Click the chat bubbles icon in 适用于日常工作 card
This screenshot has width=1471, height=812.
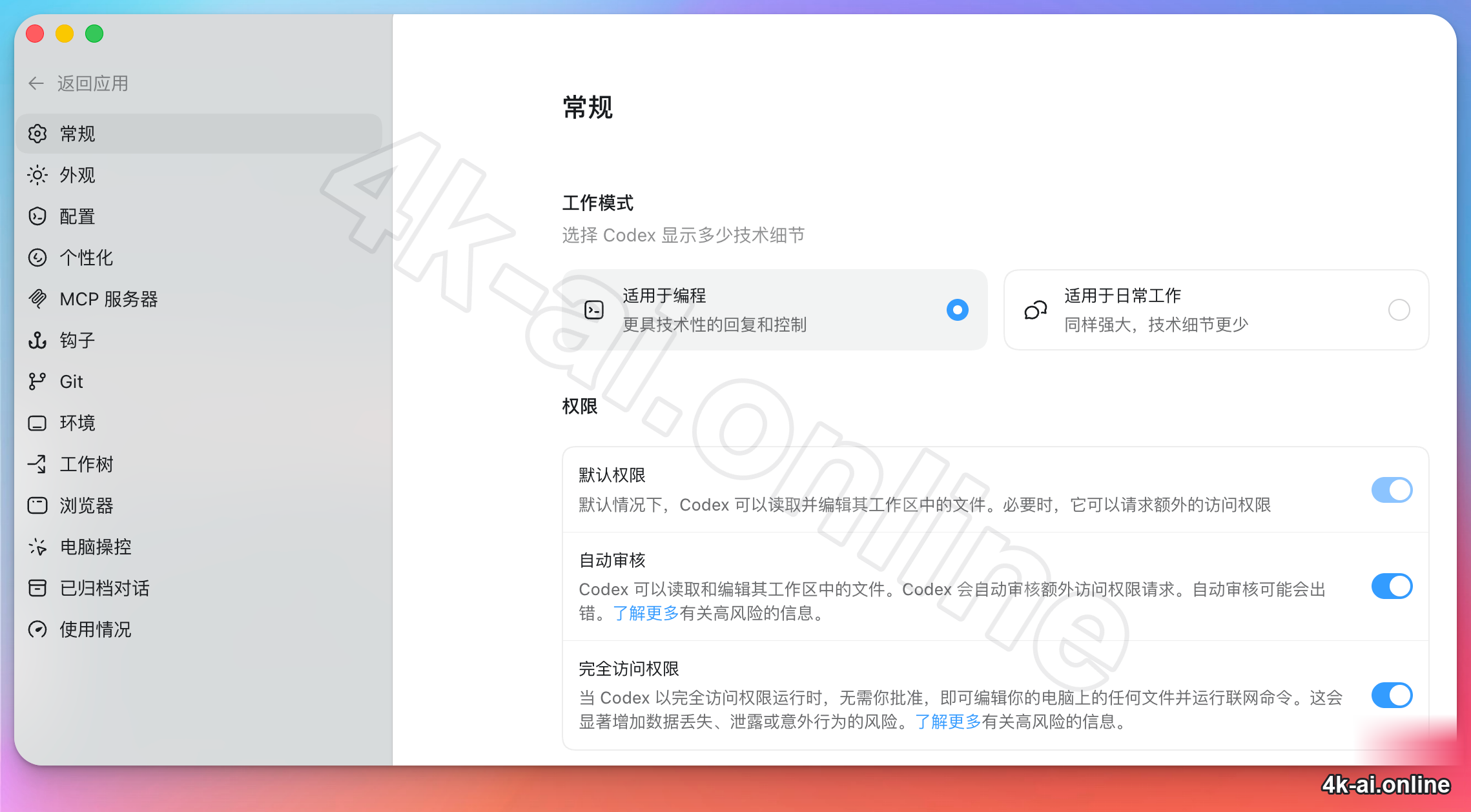[1036, 310]
